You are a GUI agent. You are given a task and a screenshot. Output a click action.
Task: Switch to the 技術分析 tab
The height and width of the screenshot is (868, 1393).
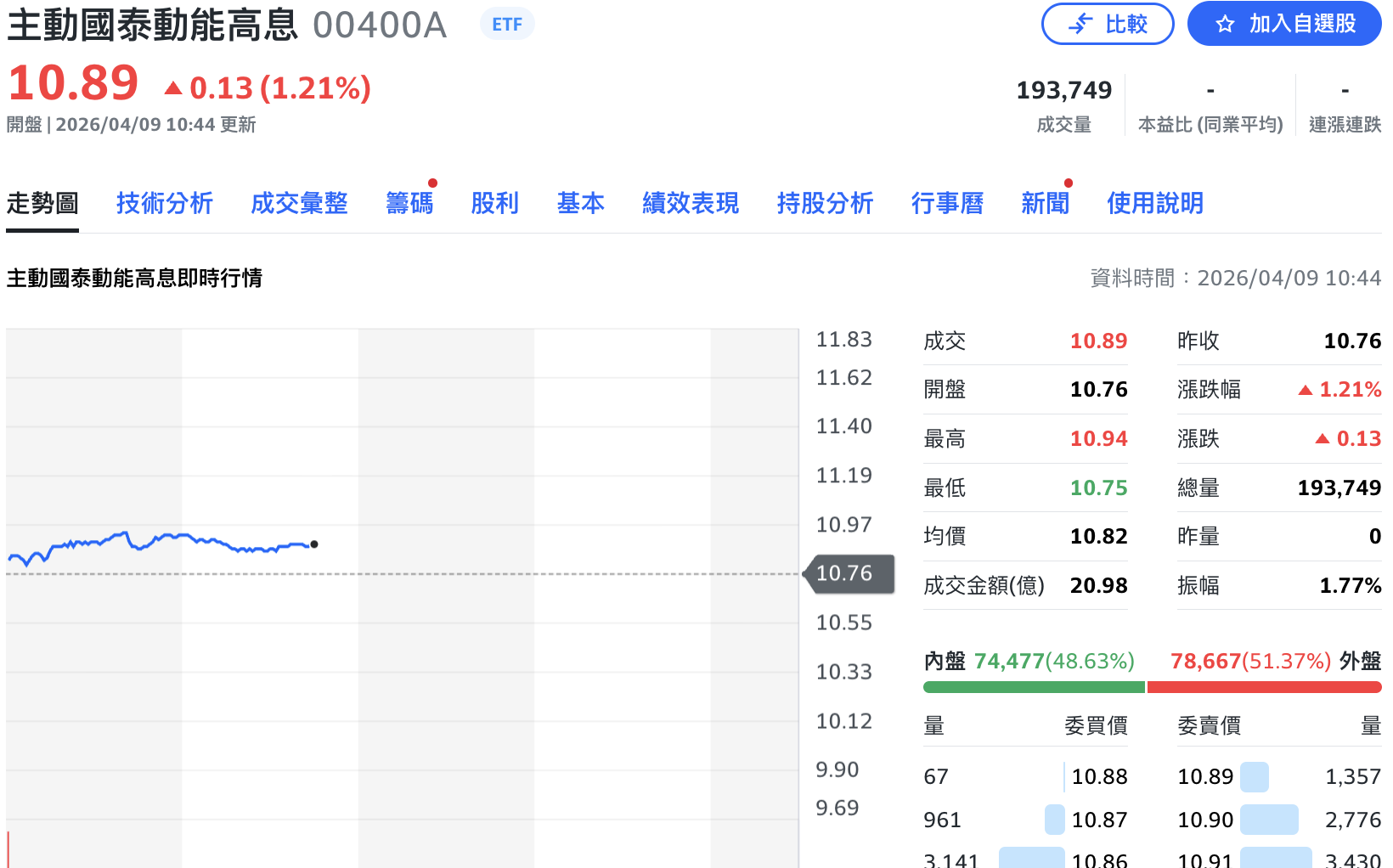(165, 203)
